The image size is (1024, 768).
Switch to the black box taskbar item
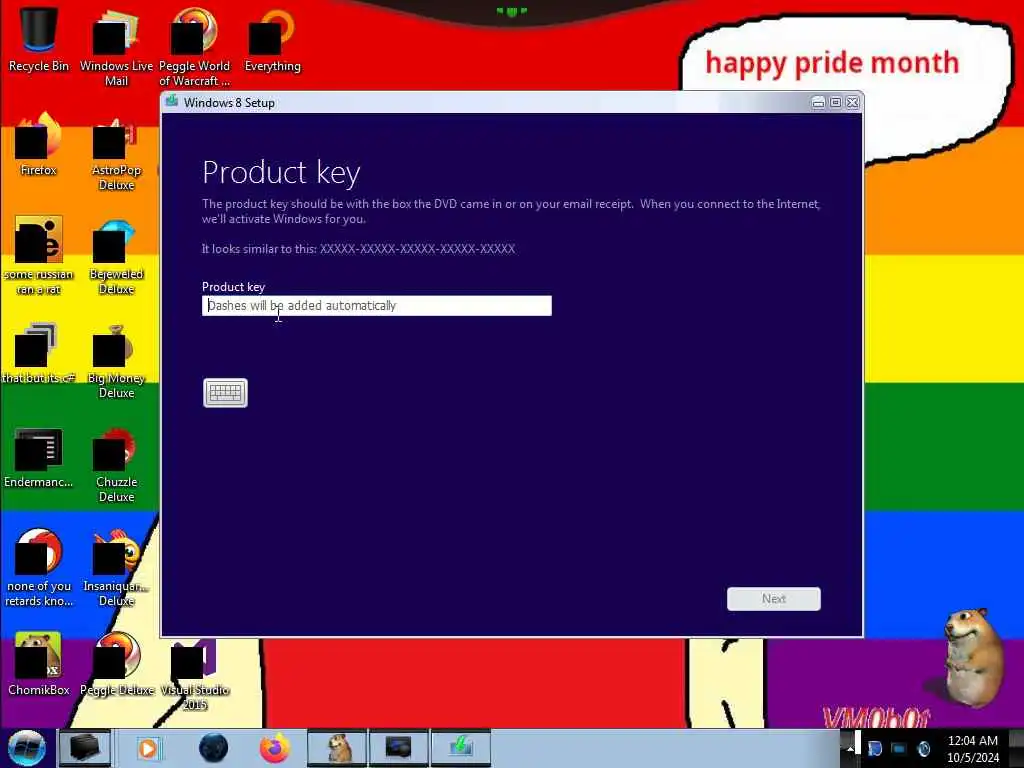85,748
